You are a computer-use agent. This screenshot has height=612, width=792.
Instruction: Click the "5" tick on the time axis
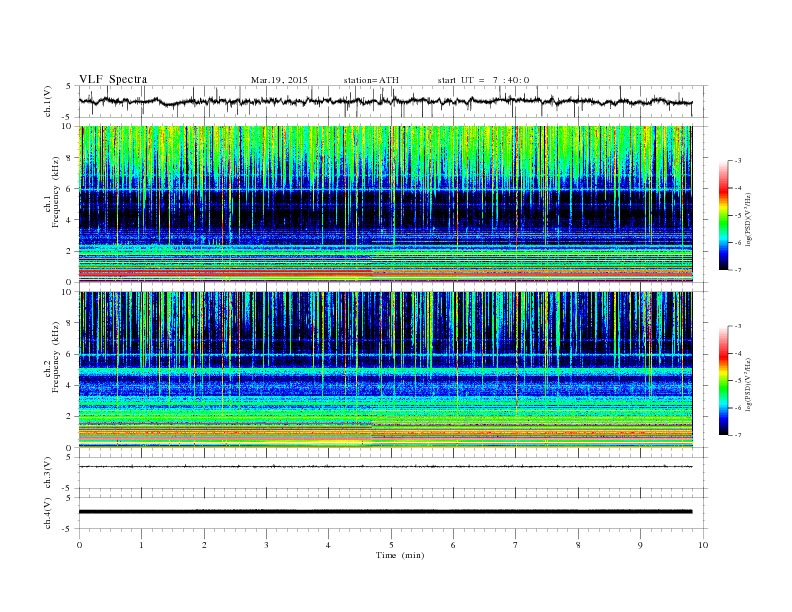click(x=391, y=545)
